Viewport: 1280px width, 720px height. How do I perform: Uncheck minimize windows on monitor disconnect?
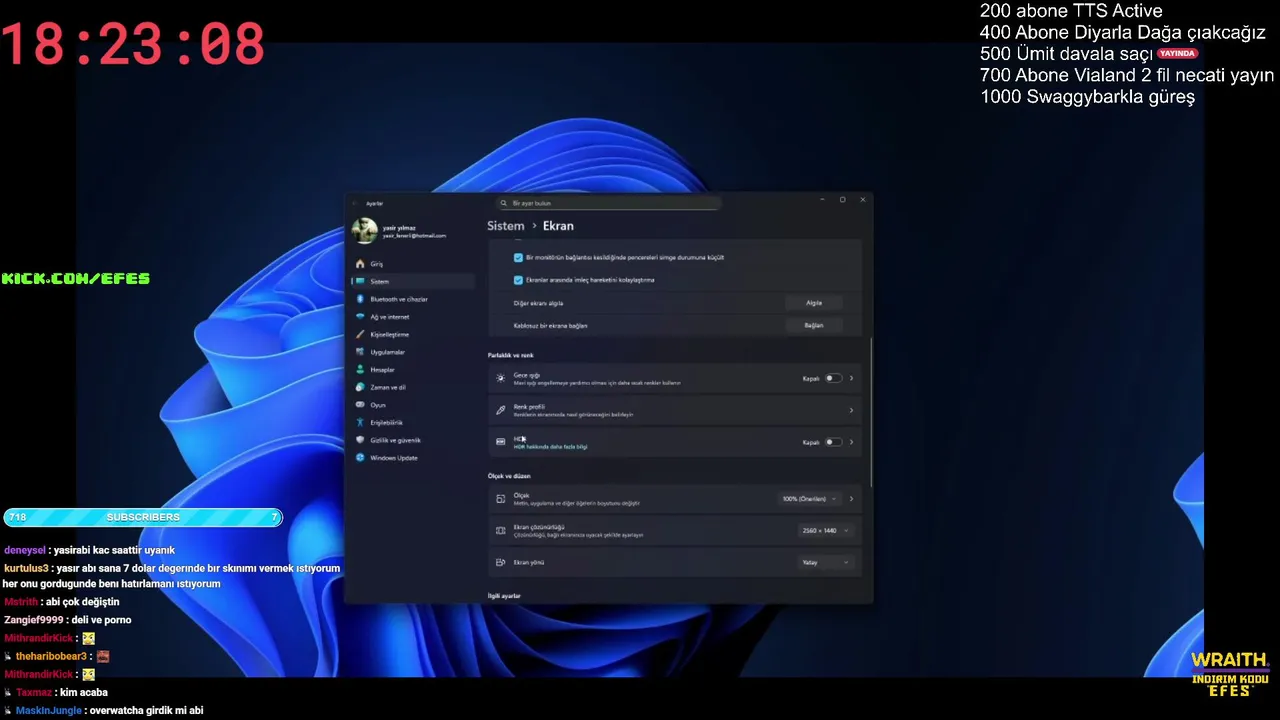click(x=518, y=257)
